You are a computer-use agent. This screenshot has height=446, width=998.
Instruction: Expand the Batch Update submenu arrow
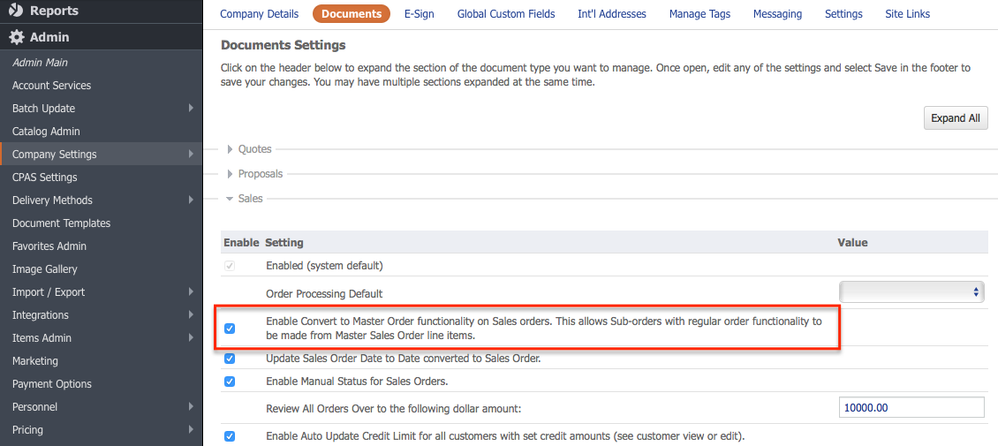point(191,108)
